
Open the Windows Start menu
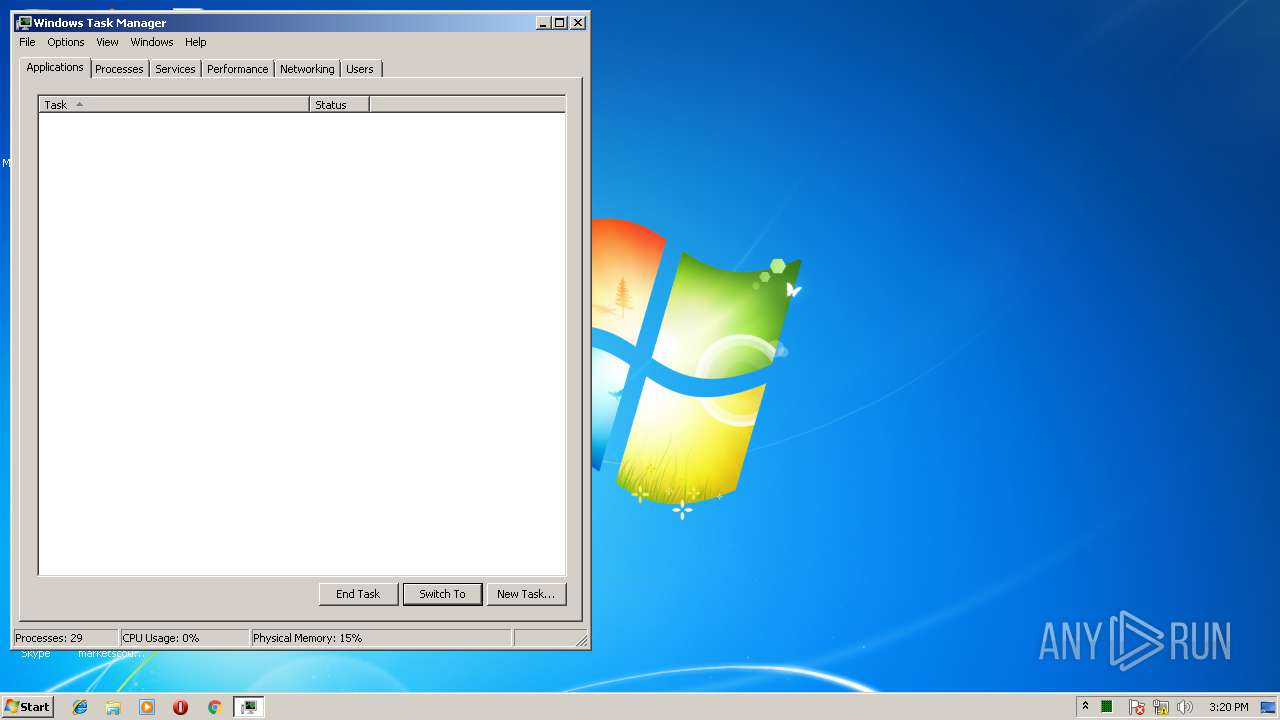pos(27,707)
